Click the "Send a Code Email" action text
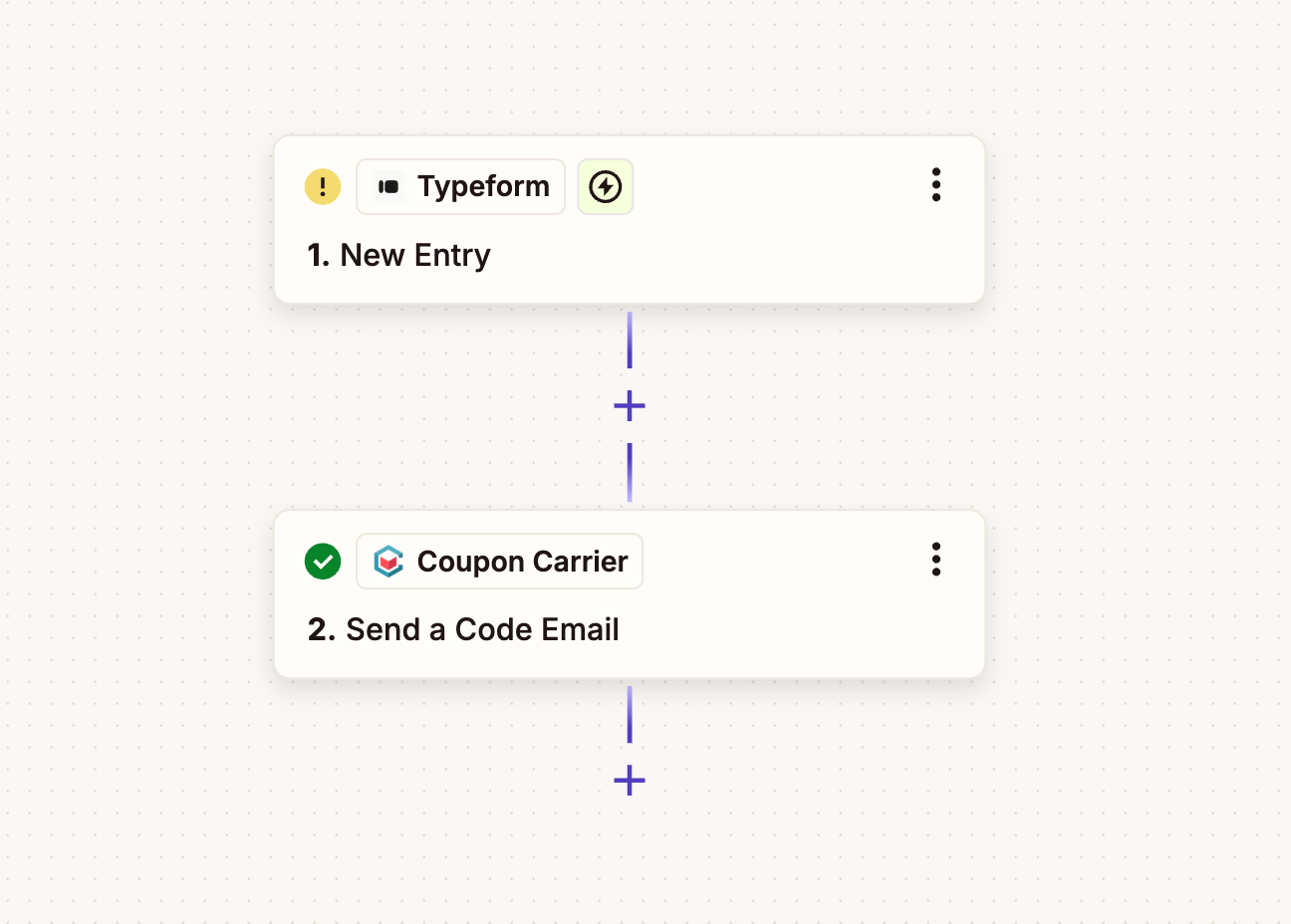The image size is (1291, 924). [x=482, y=630]
